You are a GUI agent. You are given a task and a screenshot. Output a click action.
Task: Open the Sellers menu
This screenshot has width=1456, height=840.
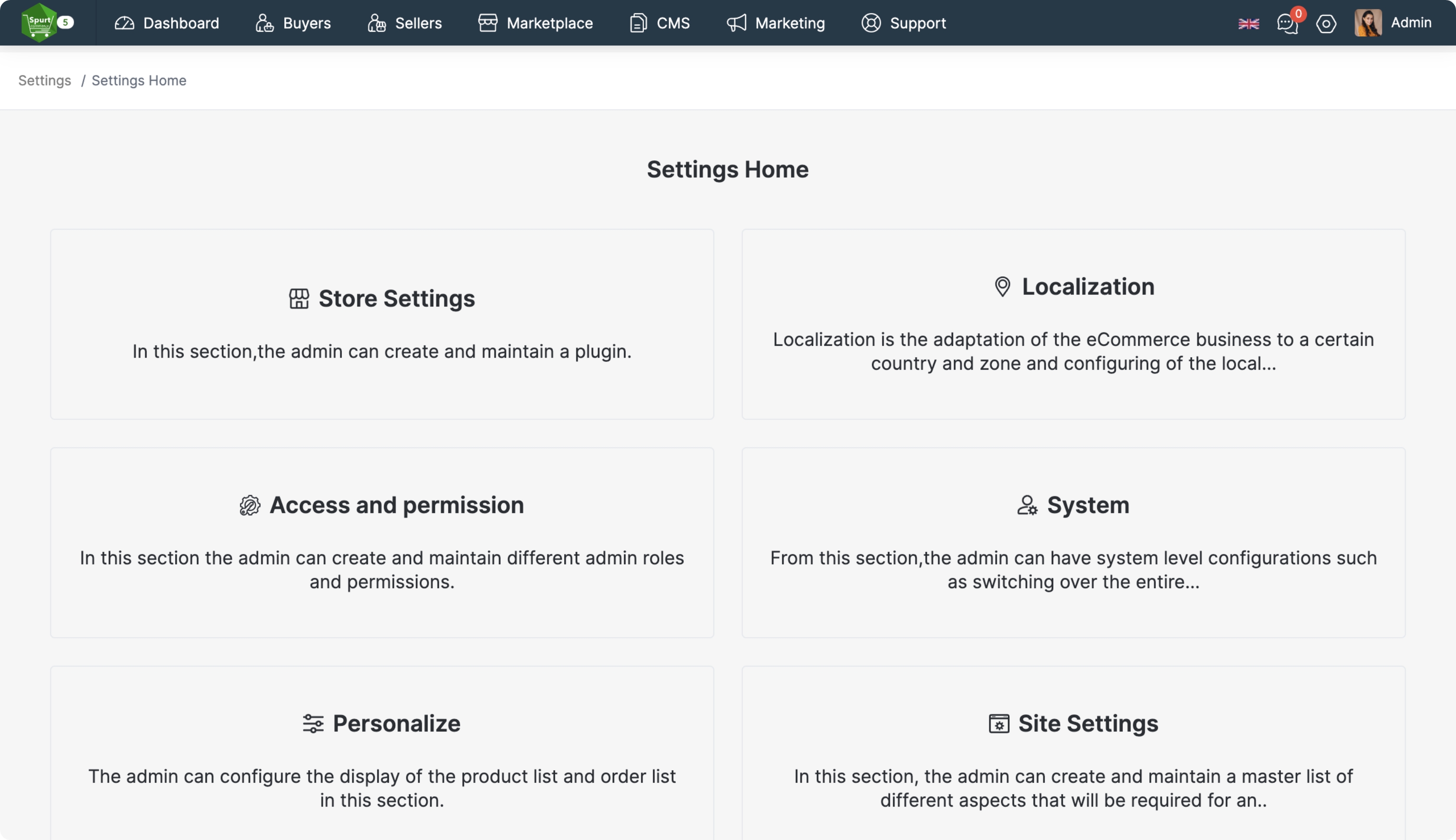pos(405,23)
